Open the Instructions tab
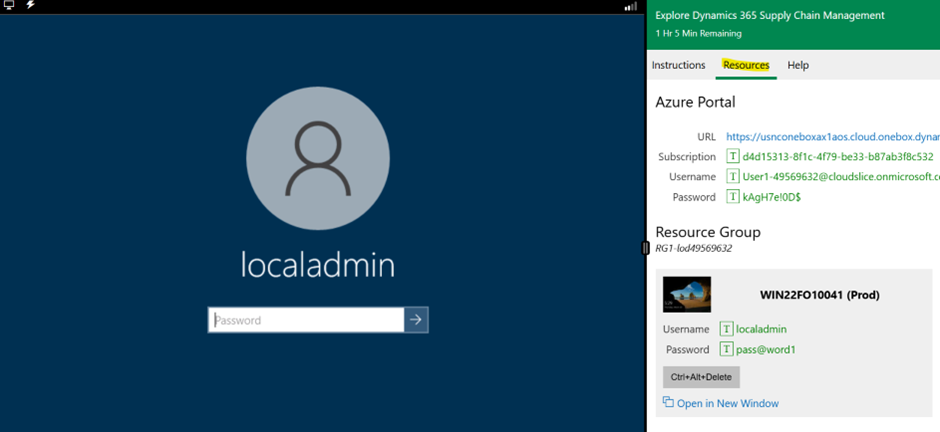 pos(679,65)
